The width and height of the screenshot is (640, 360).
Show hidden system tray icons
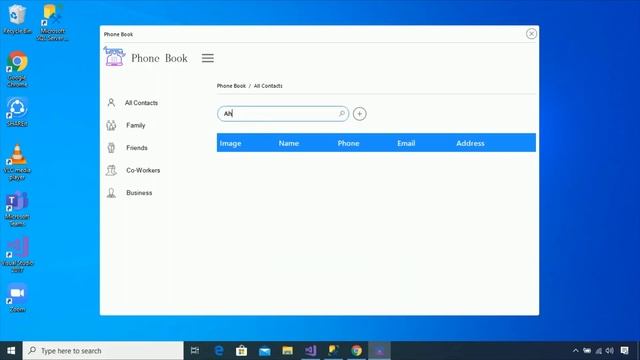pyautogui.click(x=576, y=351)
